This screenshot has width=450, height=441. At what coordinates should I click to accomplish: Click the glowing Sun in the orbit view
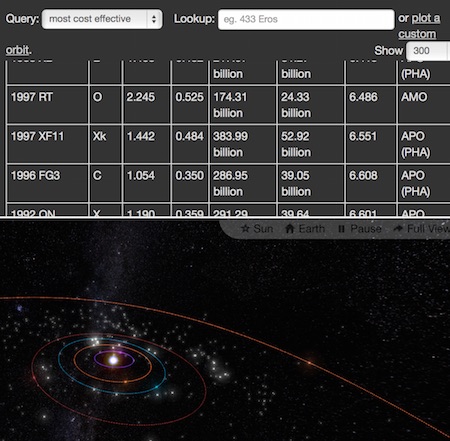(113, 360)
